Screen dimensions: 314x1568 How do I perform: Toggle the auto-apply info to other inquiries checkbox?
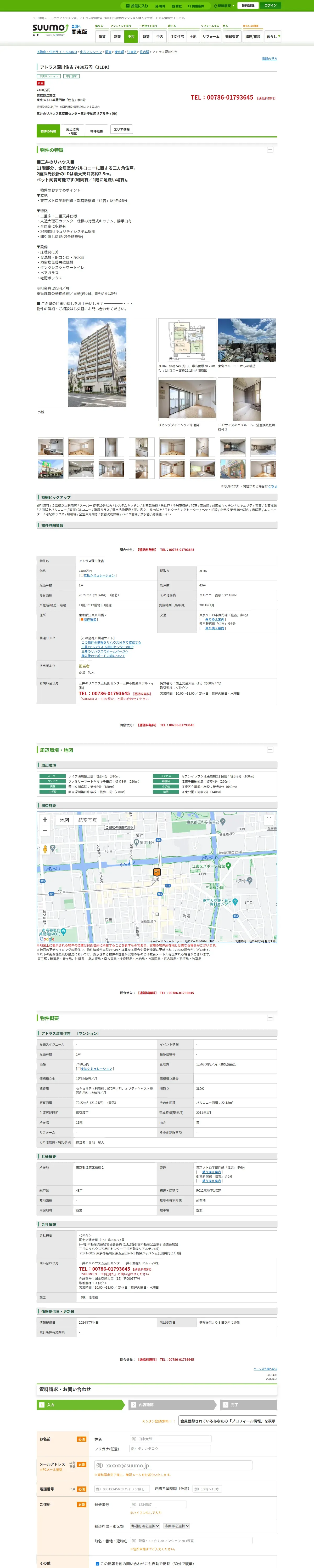pos(98,1564)
